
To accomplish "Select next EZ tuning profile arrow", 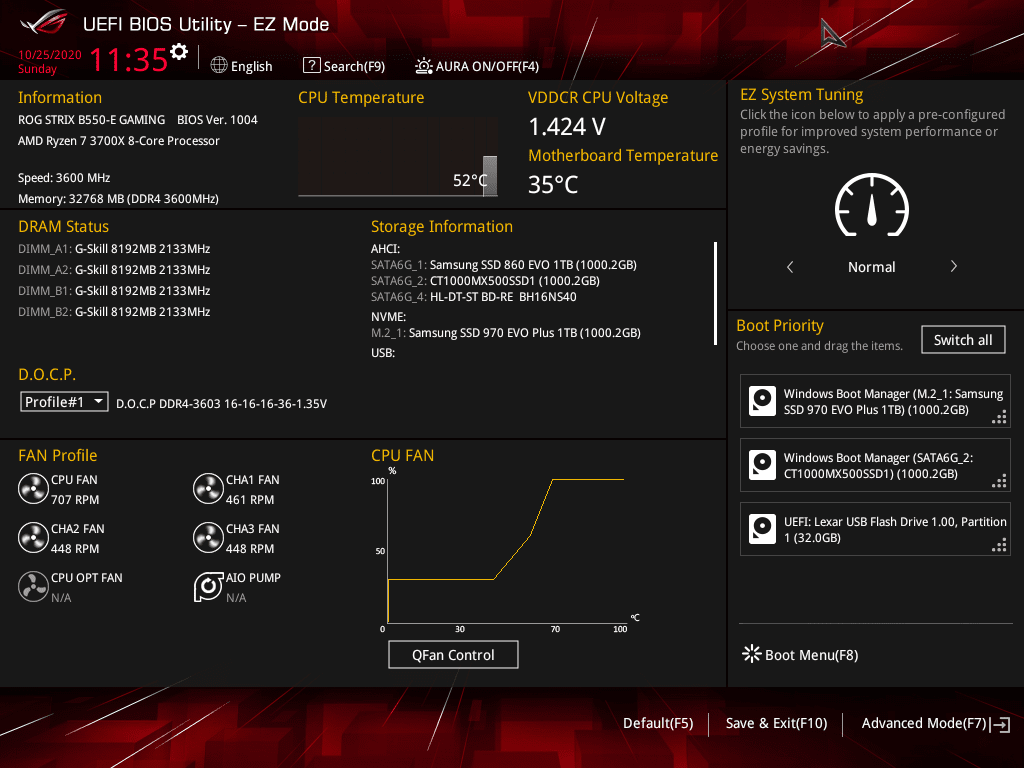I will point(953,266).
